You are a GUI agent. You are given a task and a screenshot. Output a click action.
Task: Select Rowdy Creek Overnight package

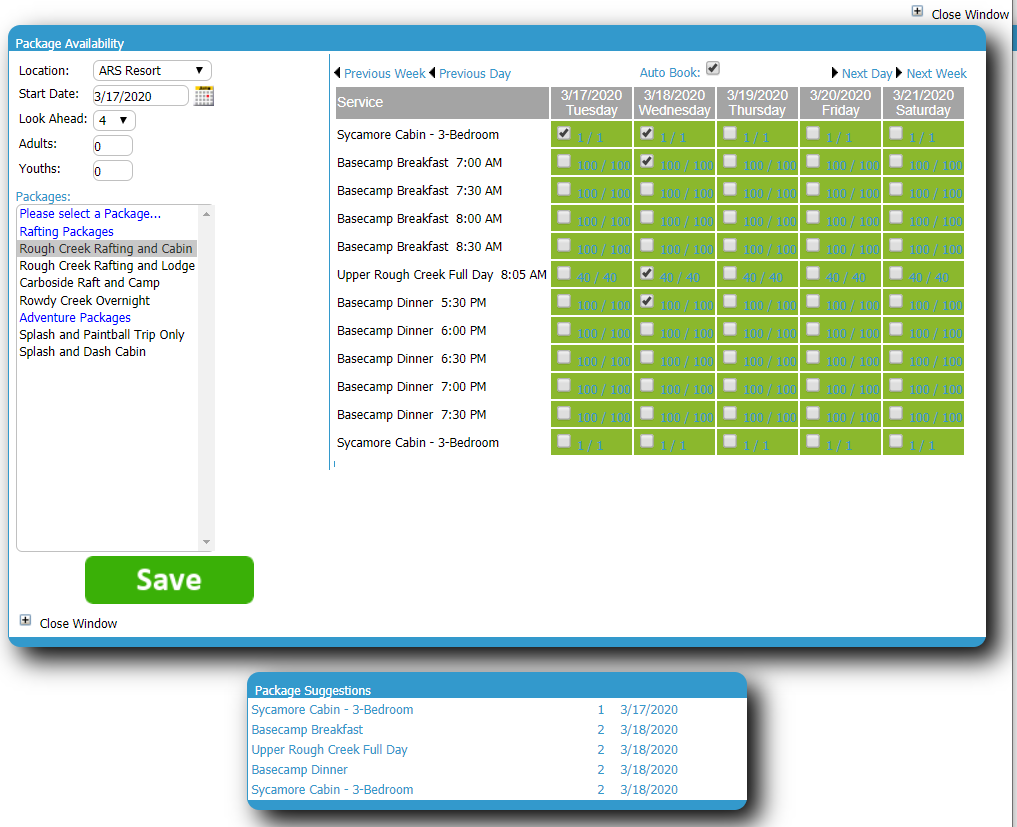tap(84, 301)
